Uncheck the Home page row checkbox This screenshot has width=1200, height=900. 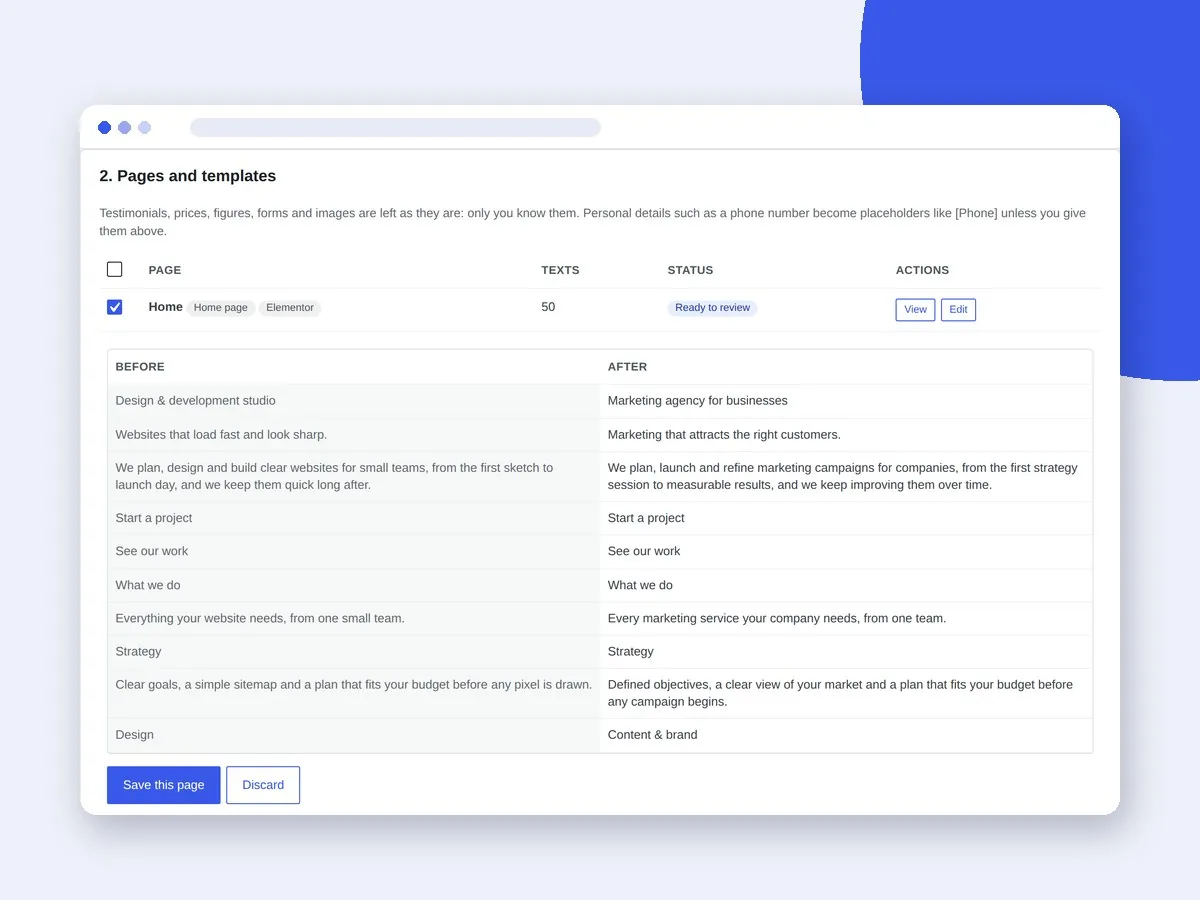pos(115,307)
